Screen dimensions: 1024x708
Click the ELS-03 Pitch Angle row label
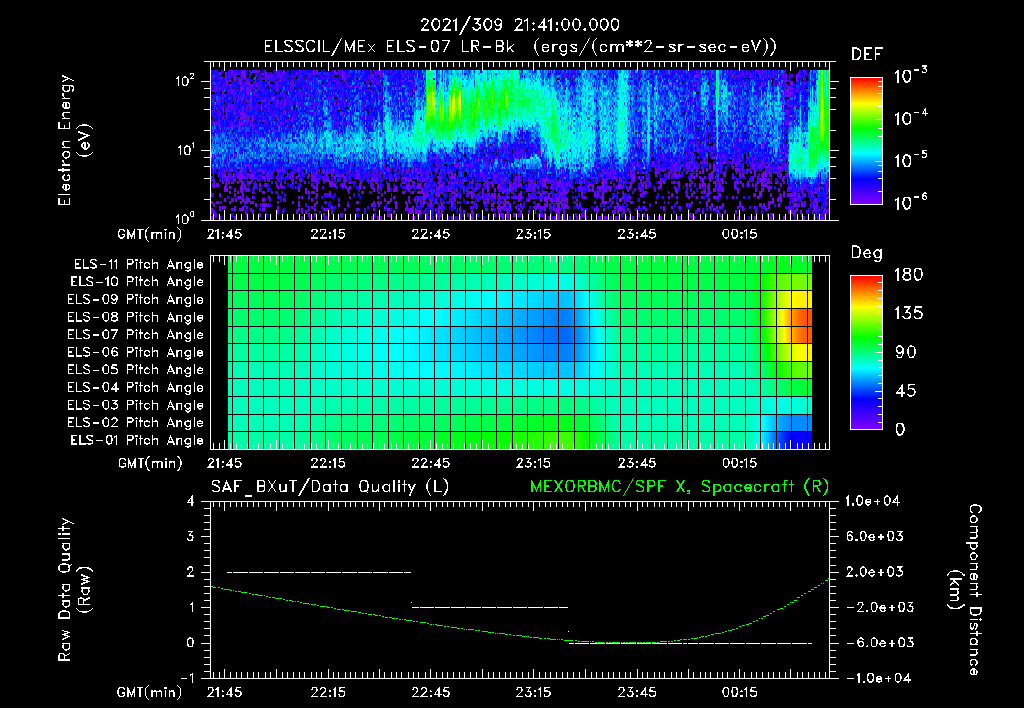pyautogui.click(x=136, y=406)
